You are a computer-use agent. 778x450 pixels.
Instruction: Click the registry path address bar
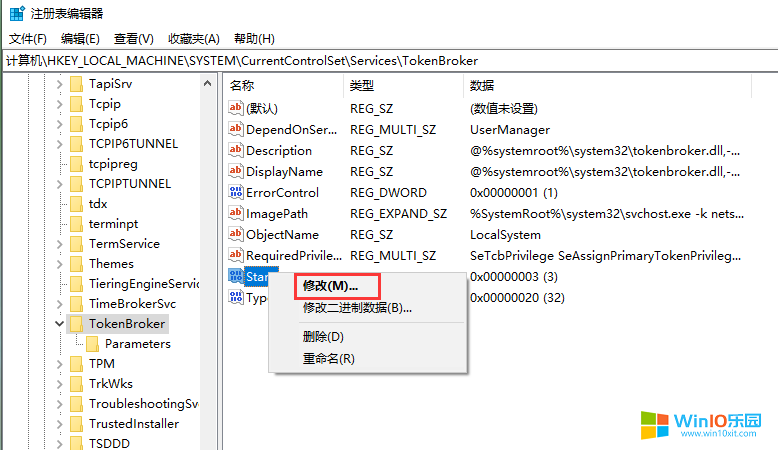(390, 61)
